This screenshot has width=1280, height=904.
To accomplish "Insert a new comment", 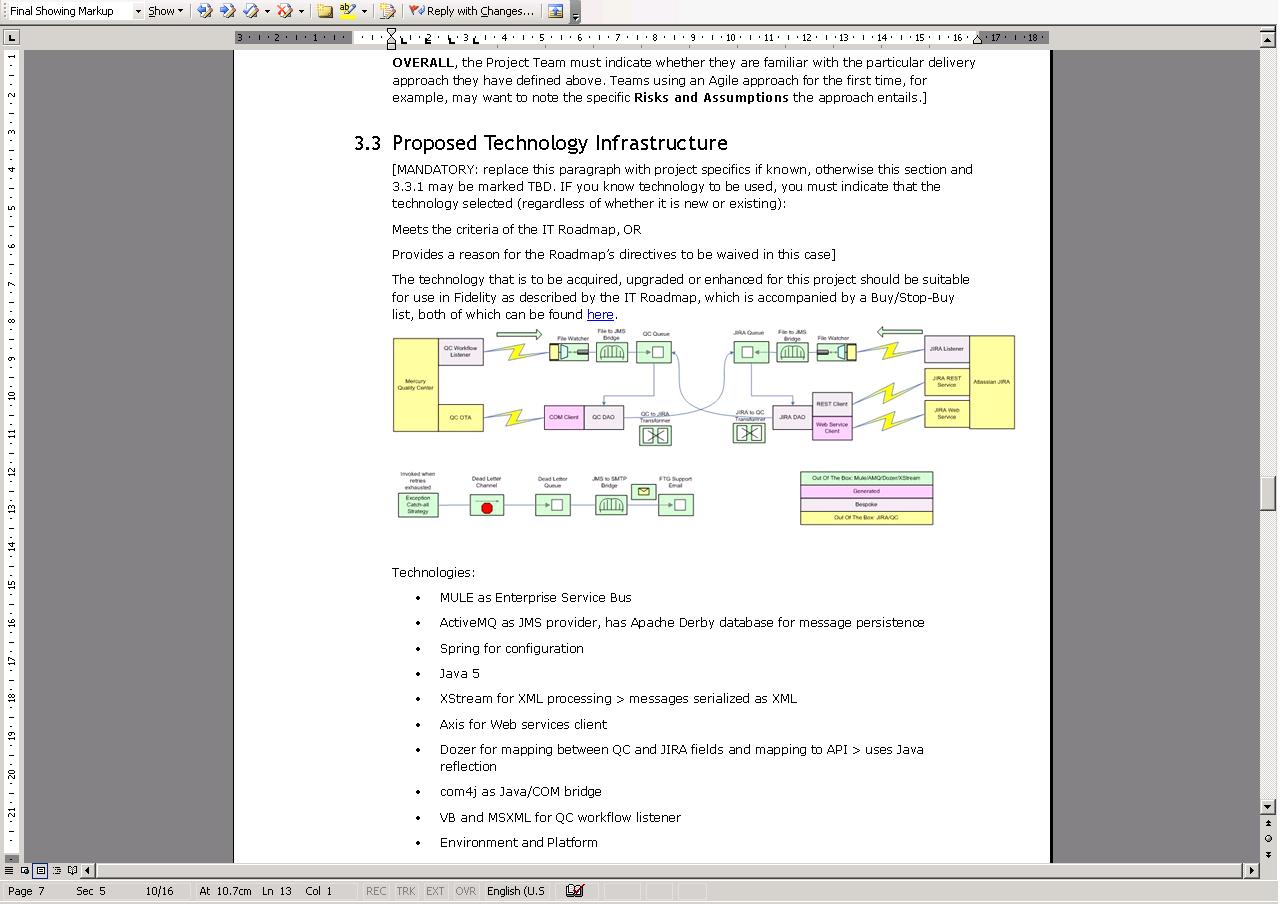I will click(x=325, y=11).
